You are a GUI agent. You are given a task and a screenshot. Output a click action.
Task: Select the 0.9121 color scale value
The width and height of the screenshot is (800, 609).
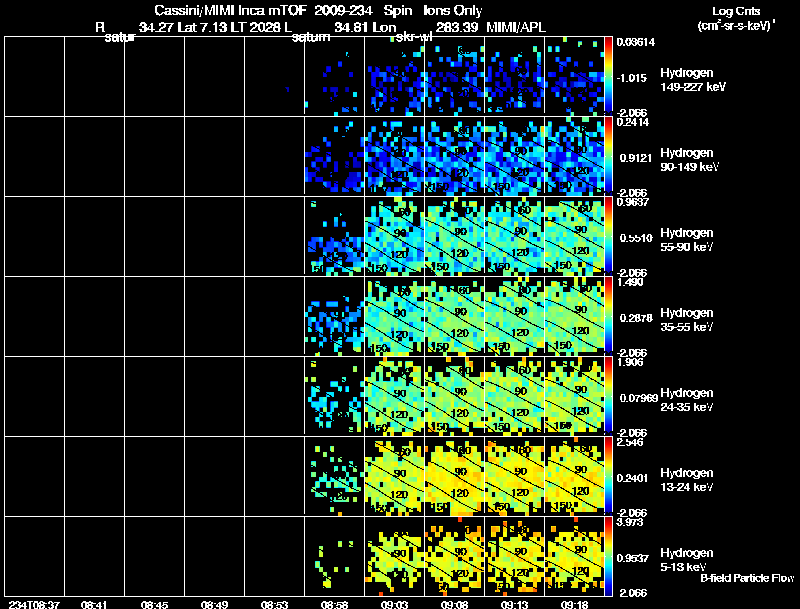click(636, 158)
